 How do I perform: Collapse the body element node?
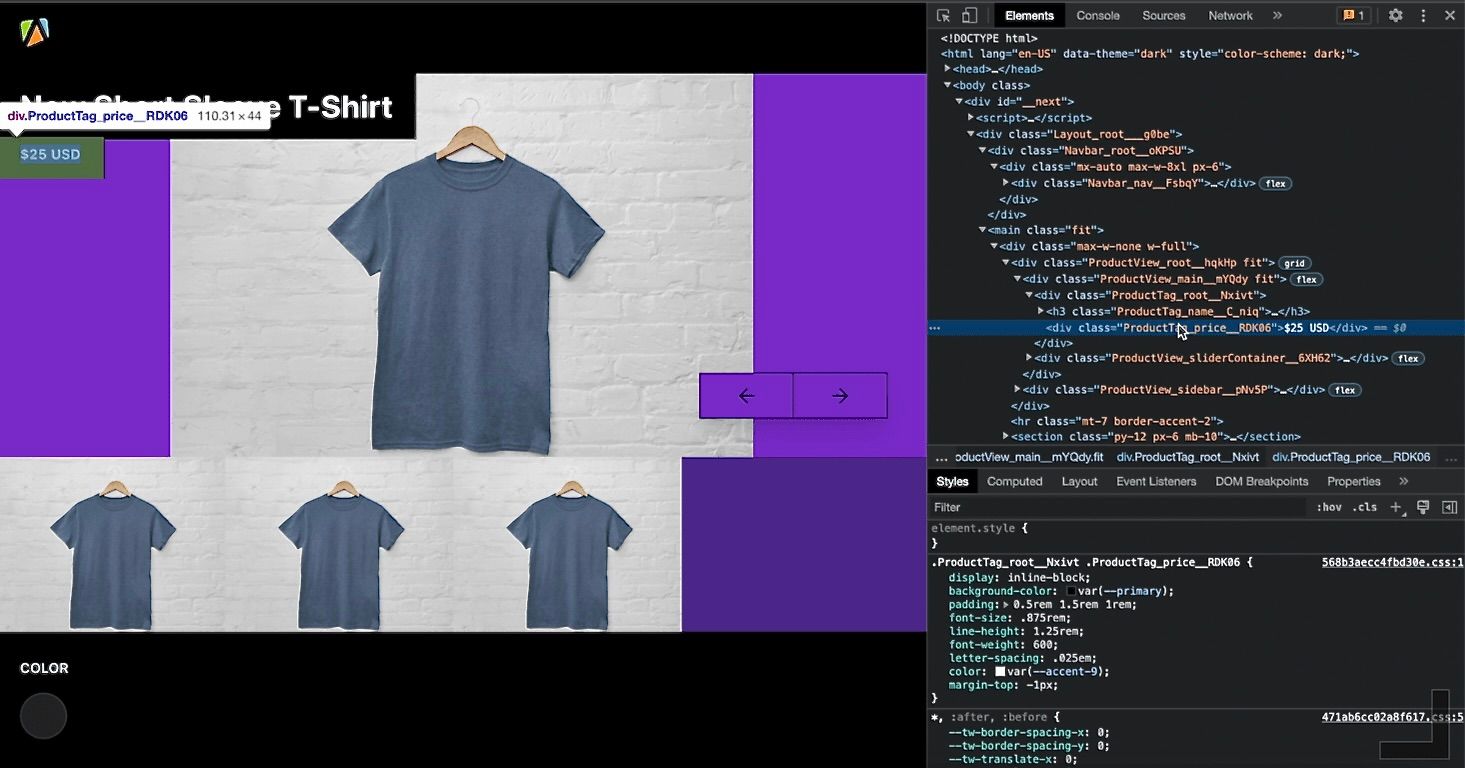click(x=947, y=85)
